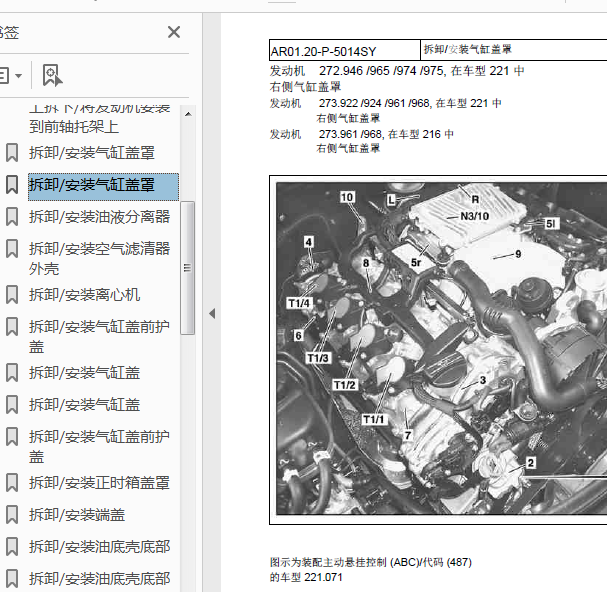Click the bookmark list scroll-up arrow
The width and height of the screenshot is (607, 592).
click(188, 114)
